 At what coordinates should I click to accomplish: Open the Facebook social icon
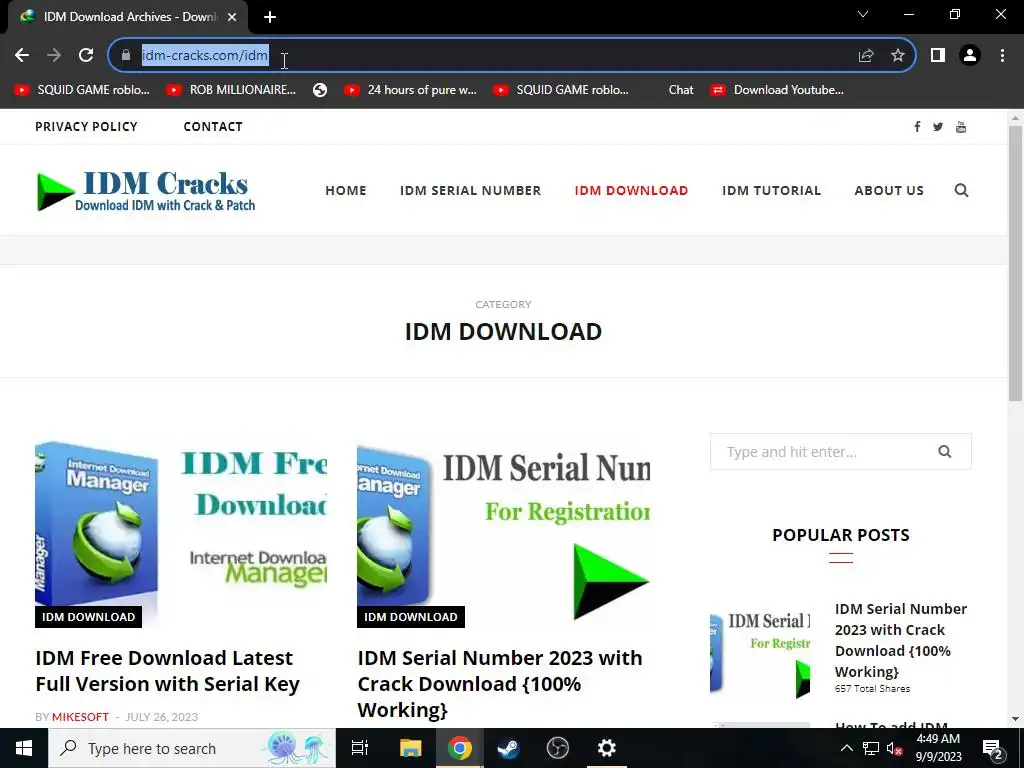click(917, 127)
